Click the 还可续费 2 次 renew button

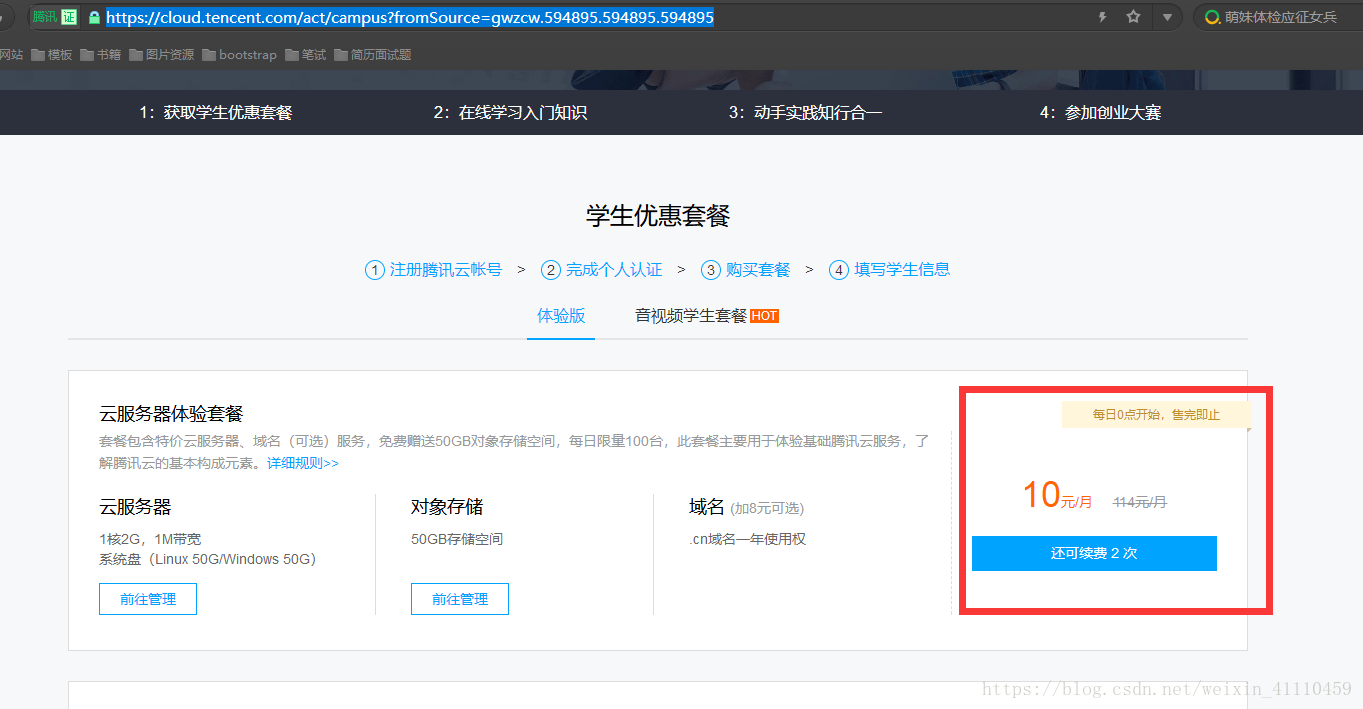pos(1094,553)
